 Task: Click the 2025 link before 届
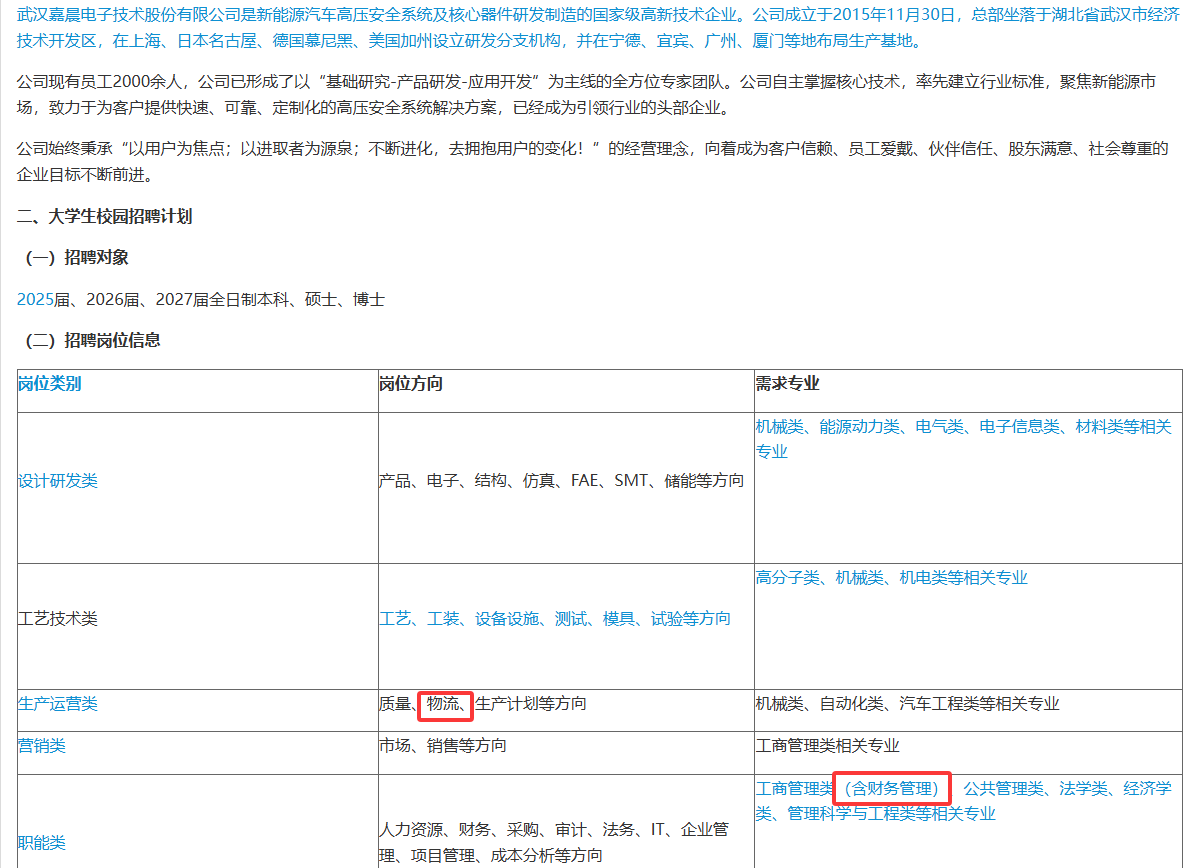tap(35, 300)
